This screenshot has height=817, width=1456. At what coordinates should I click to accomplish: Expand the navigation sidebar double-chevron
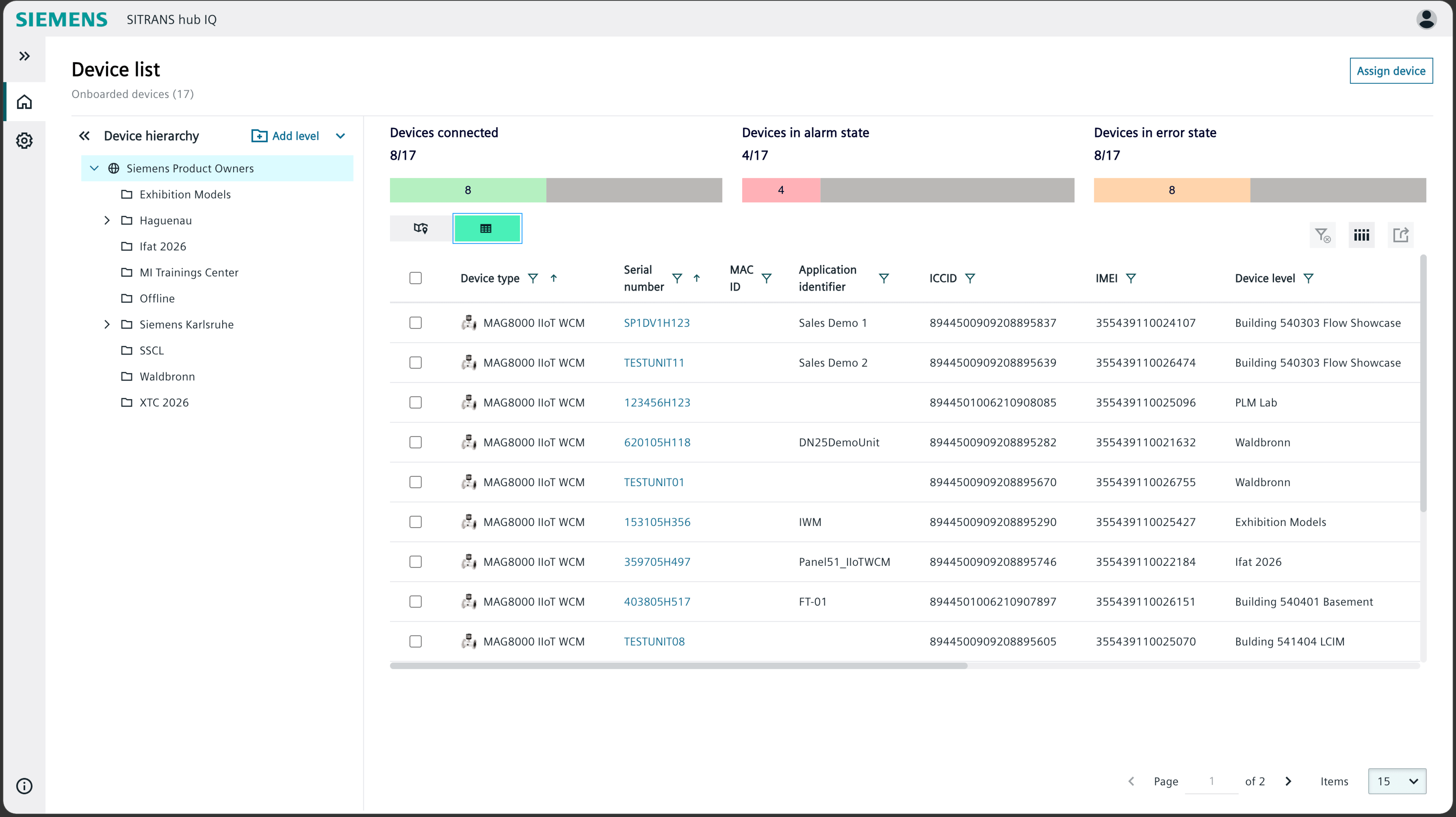coord(24,56)
